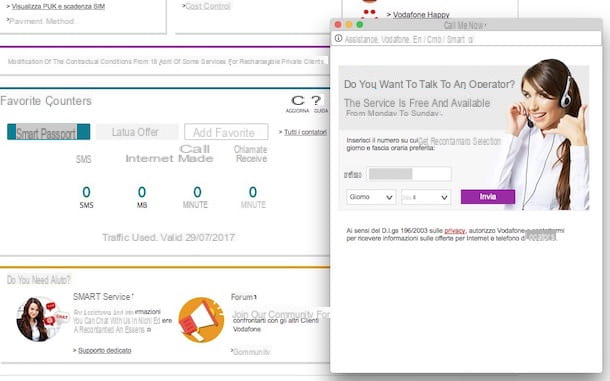Click the info icon in Call Me Now address bar
The image size is (610, 381).
[x=338, y=39]
